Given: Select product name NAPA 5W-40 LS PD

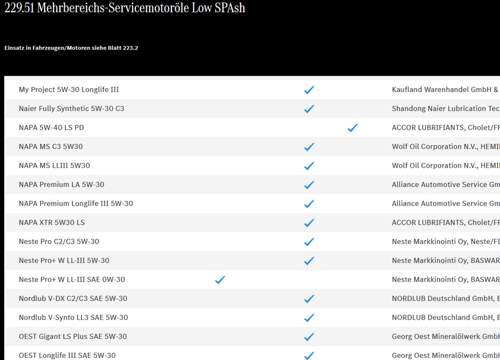Looking at the screenshot, I should 51,127.
